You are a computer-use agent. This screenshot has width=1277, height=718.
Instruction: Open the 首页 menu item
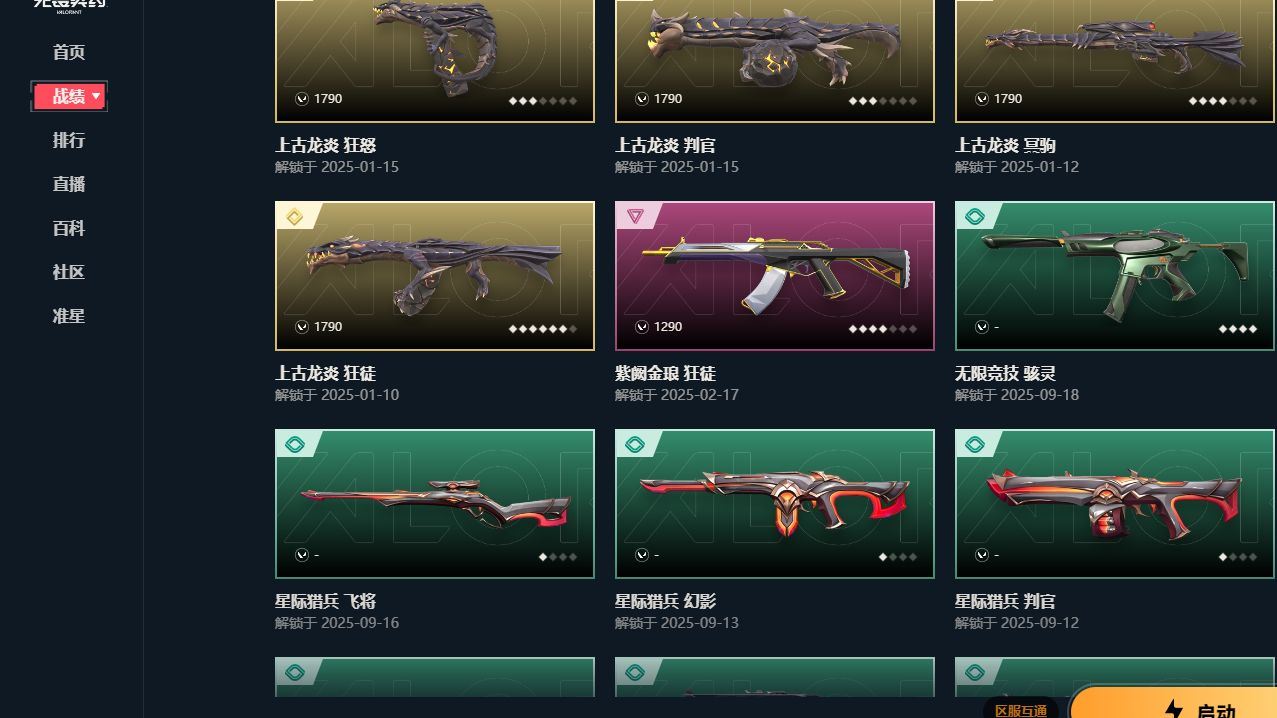pos(69,52)
